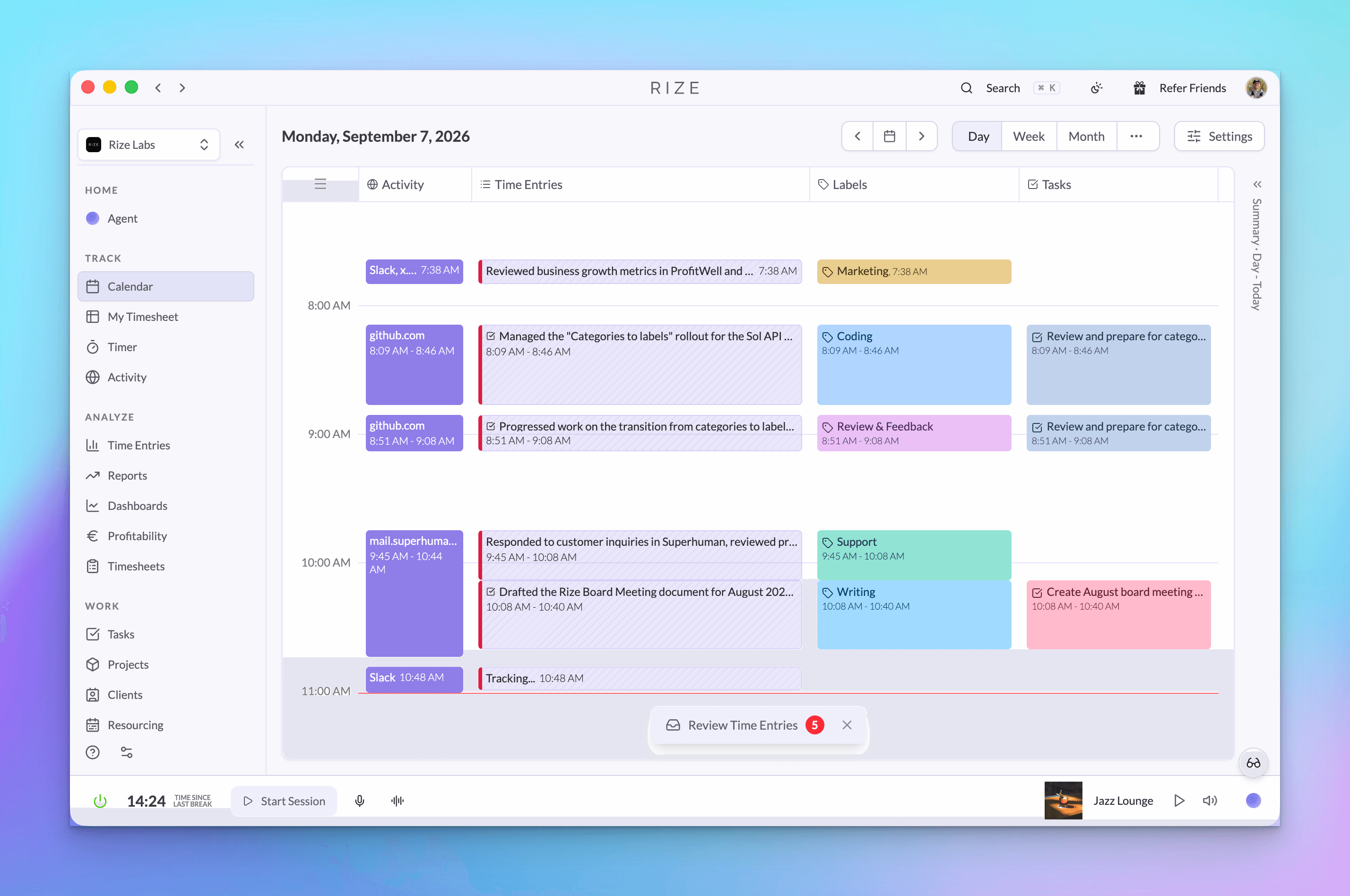Open Calendar in the sidebar
This screenshot has height=896, width=1350.
pyautogui.click(x=166, y=286)
